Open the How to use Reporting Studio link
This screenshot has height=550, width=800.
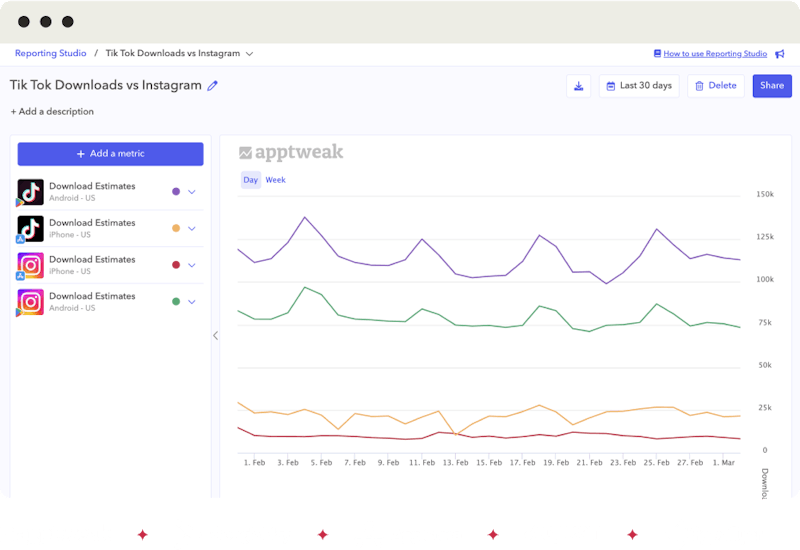point(714,54)
